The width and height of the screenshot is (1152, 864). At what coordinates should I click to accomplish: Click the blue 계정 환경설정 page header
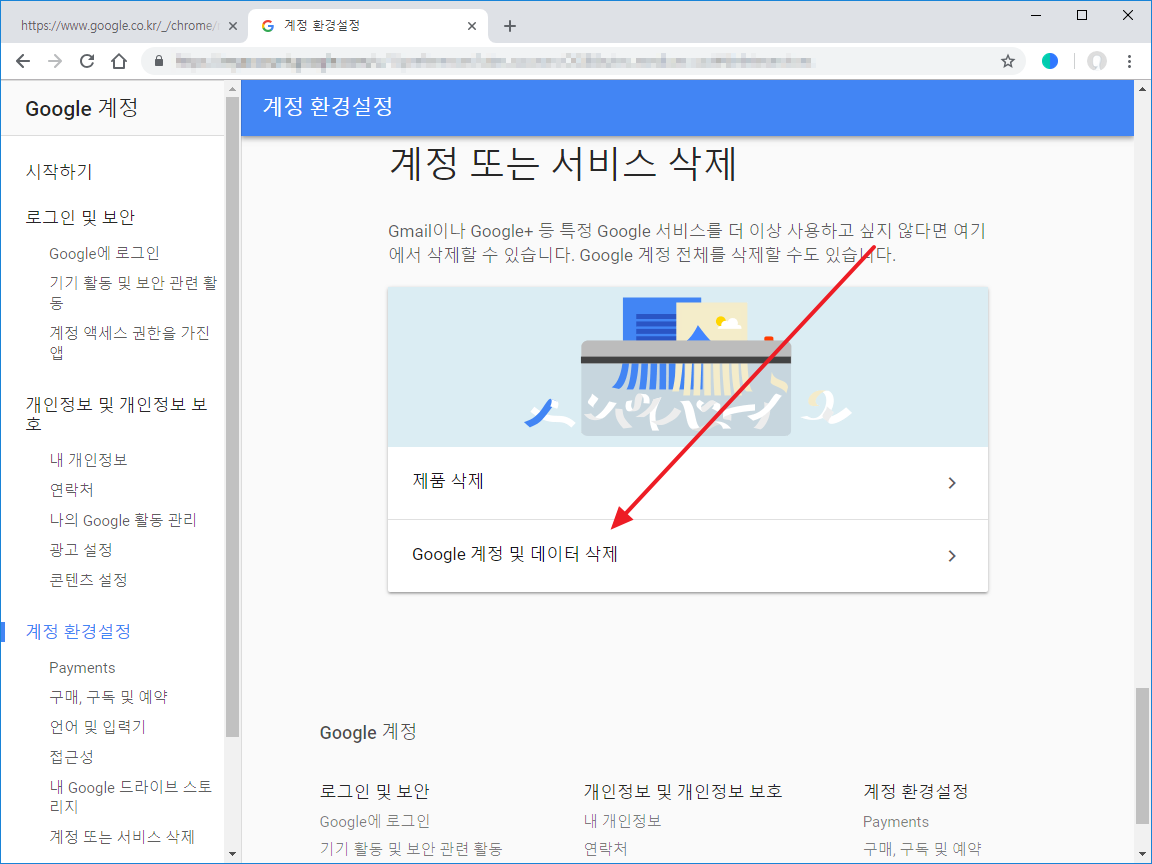(688, 108)
